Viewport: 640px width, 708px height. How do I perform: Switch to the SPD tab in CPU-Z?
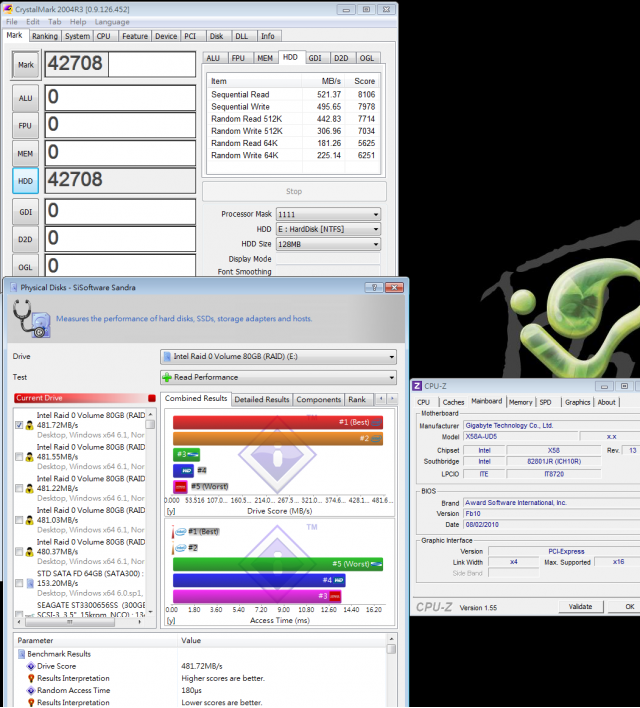coord(546,402)
